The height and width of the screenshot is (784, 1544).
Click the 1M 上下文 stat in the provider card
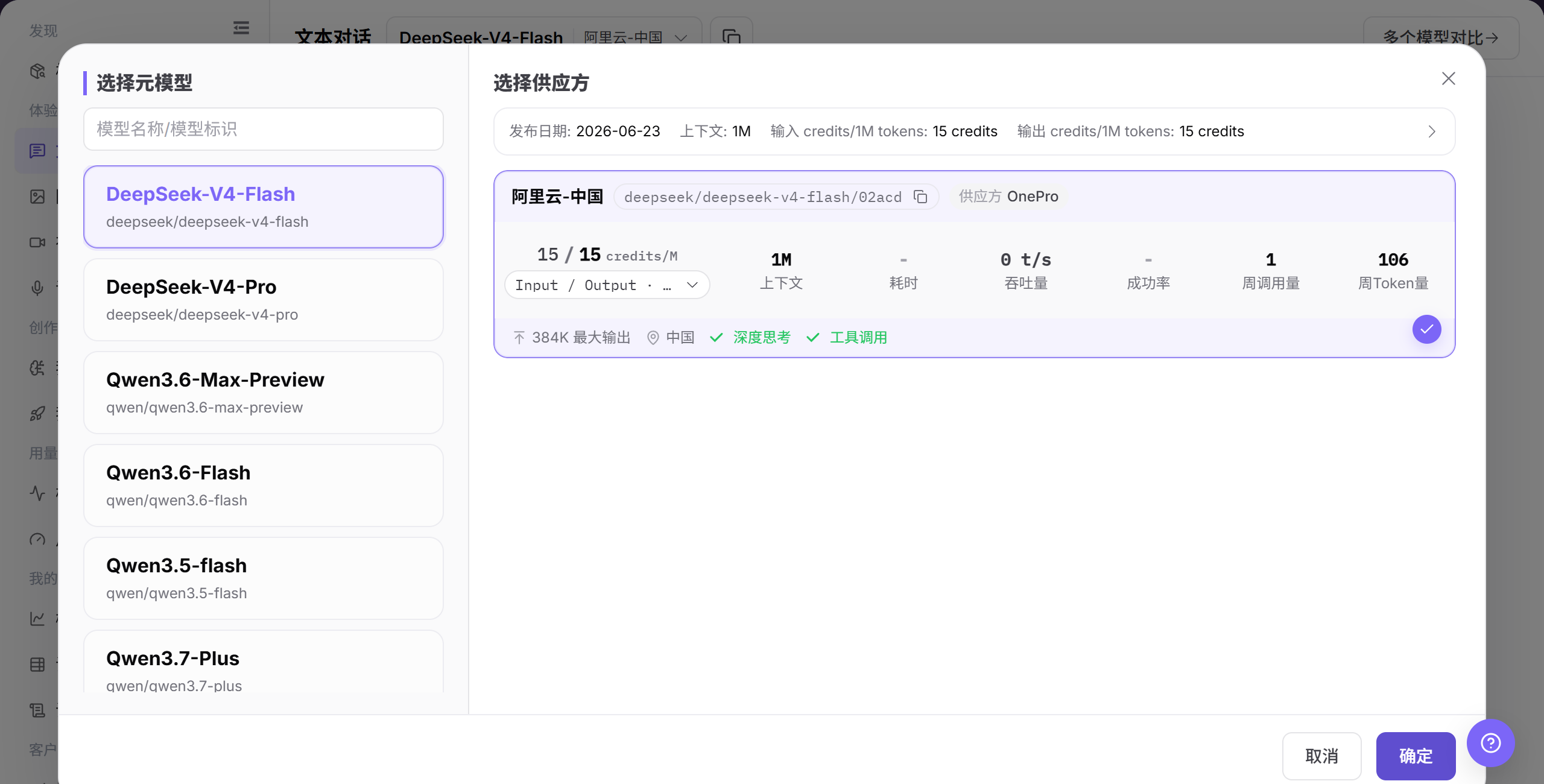(781, 271)
